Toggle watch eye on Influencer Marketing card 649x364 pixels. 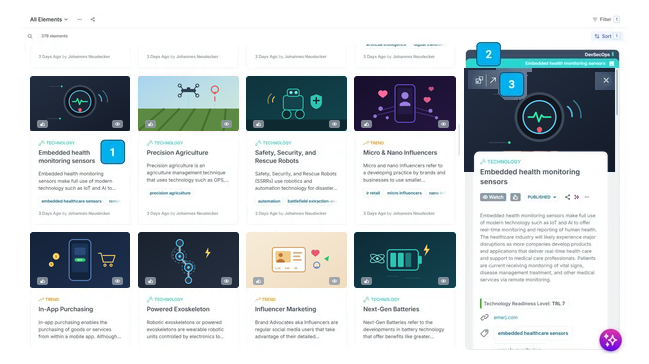[x=334, y=281]
